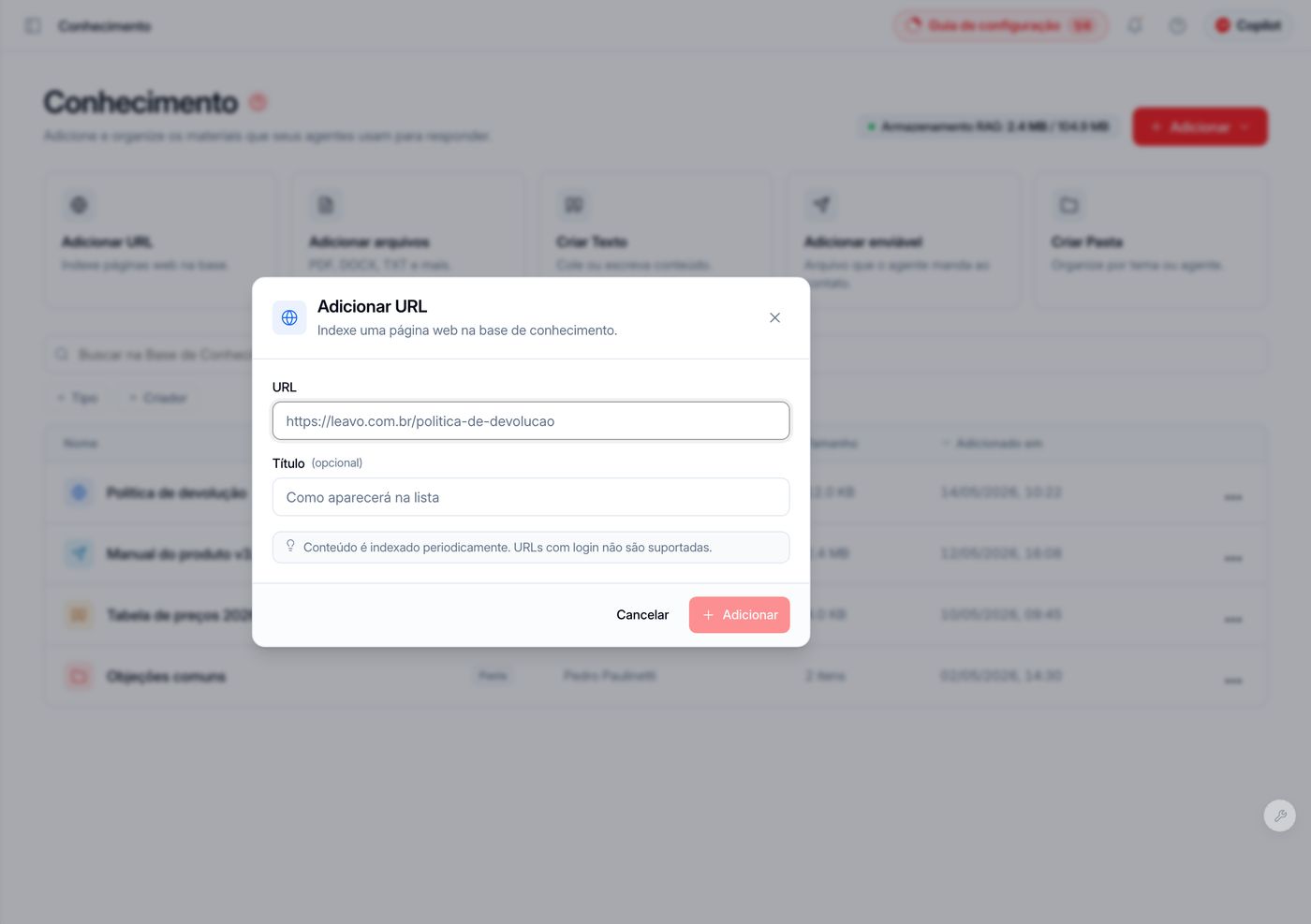Click the wrench tool floating button
Viewport: 1311px width, 924px height.
click(x=1280, y=815)
